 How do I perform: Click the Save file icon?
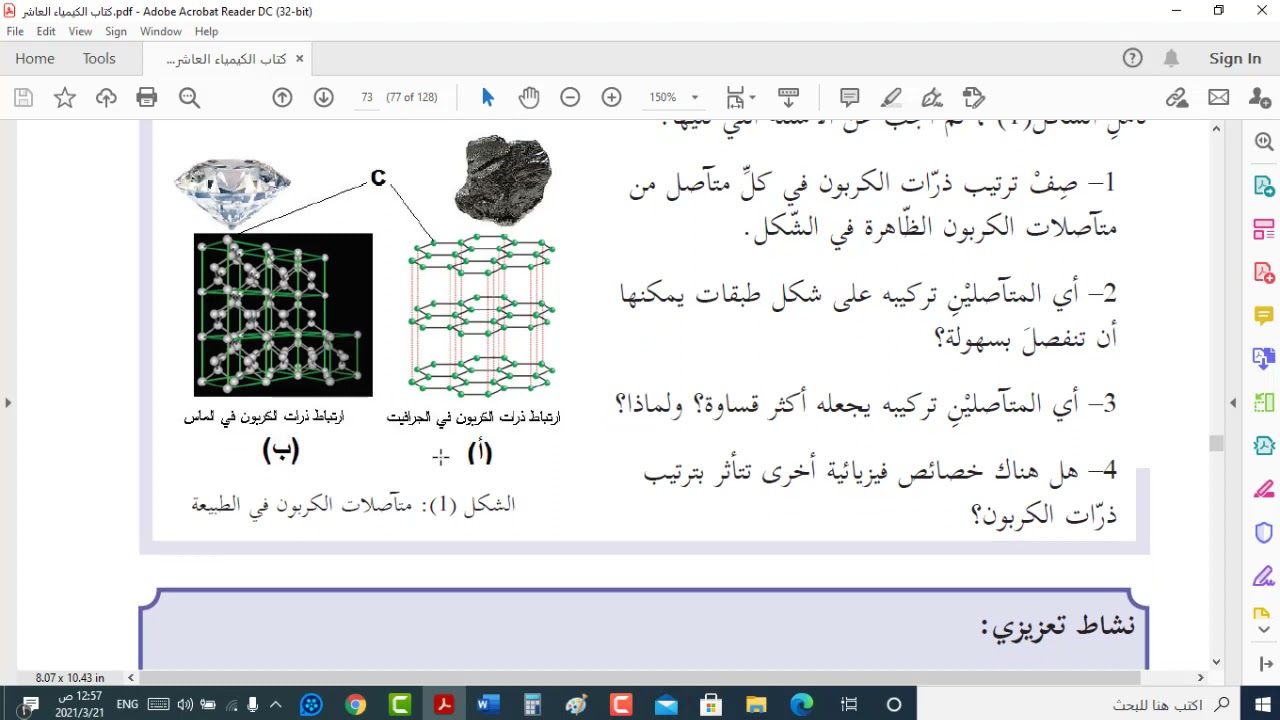click(x=23, y=97)
